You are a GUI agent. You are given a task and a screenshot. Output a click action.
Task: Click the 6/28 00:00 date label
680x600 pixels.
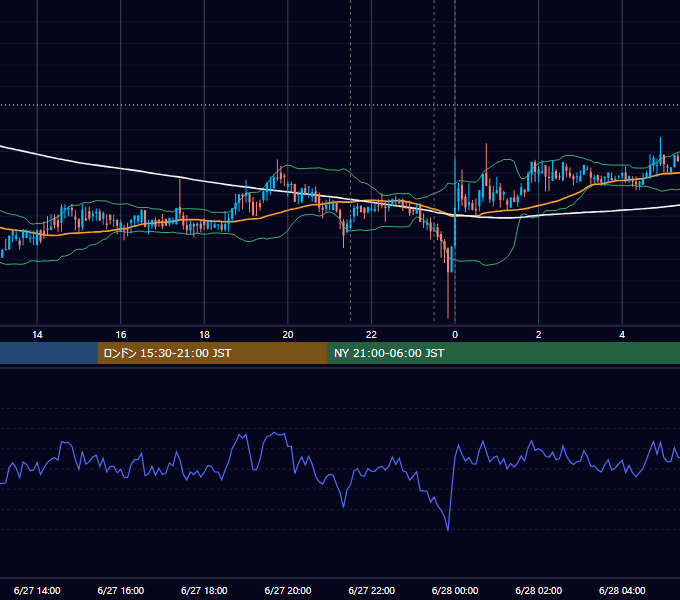tap(455, 590)
